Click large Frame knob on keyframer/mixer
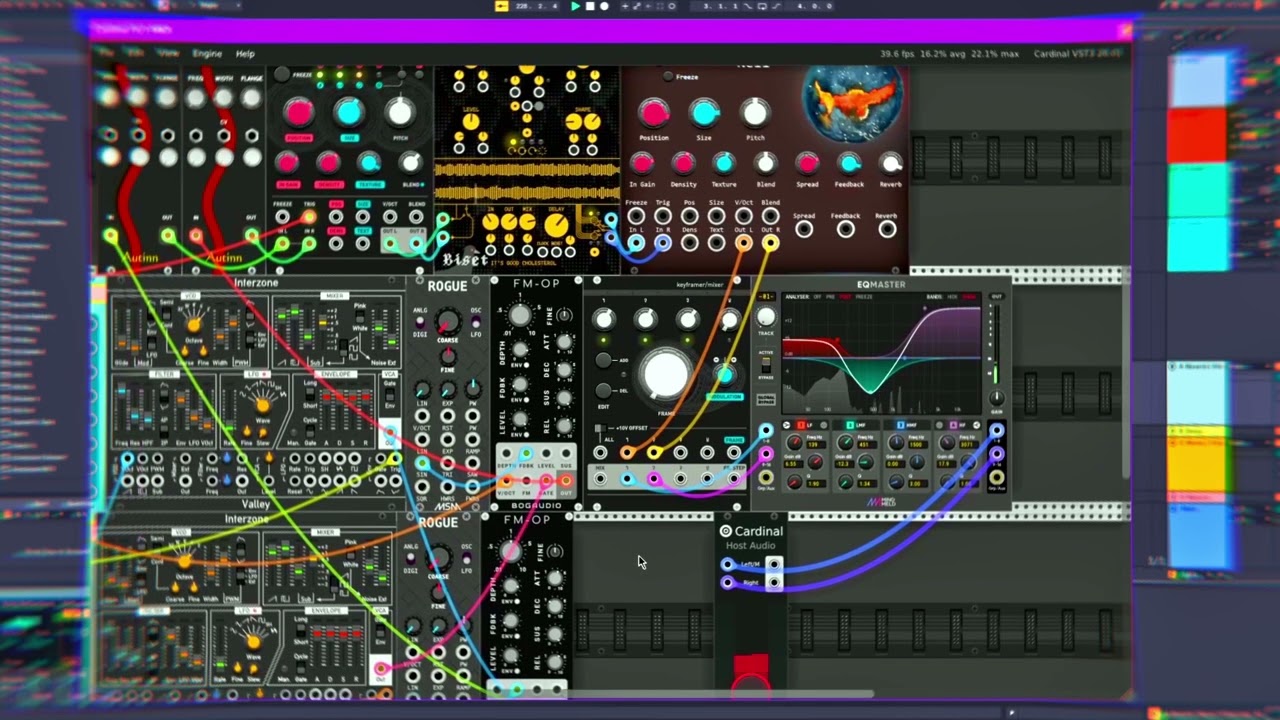The height and width of the screenshot is (720, 1280). point(665,375)
